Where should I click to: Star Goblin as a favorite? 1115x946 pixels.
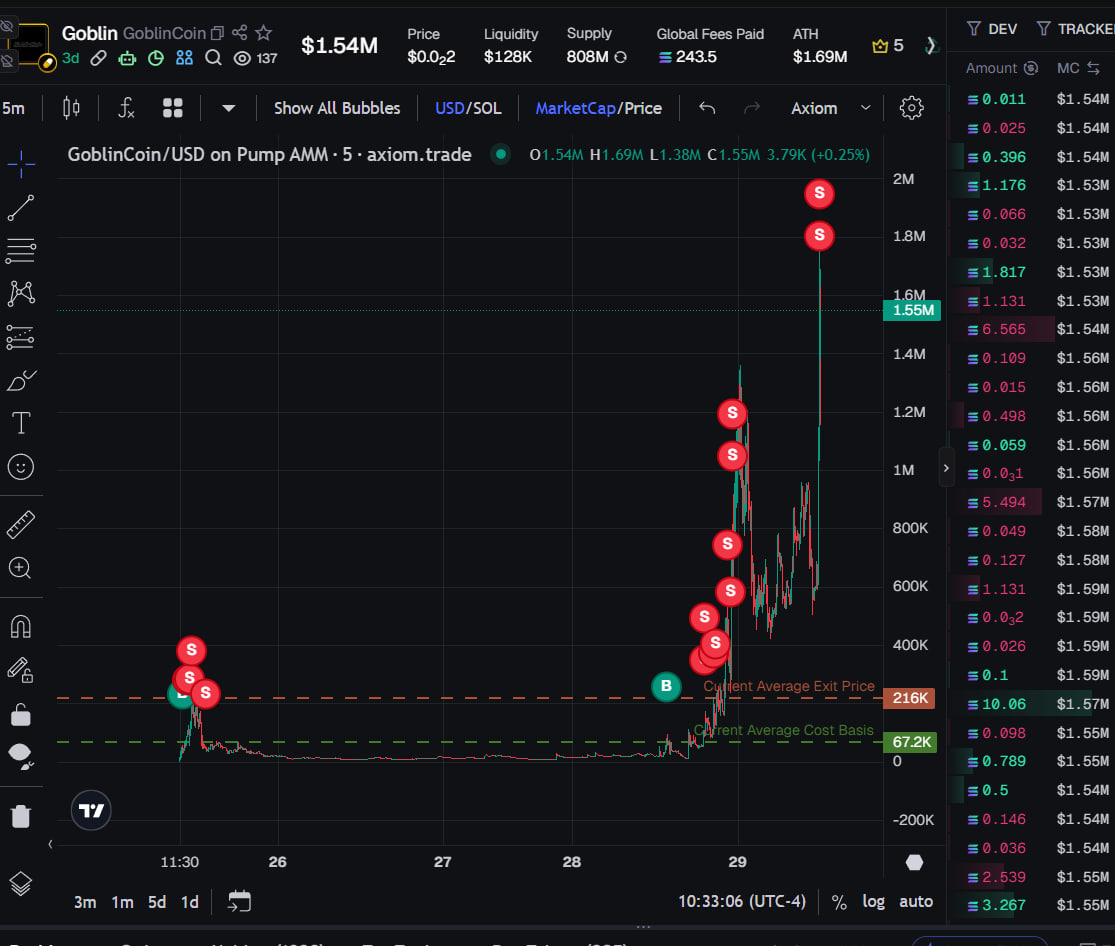(264, 33)
